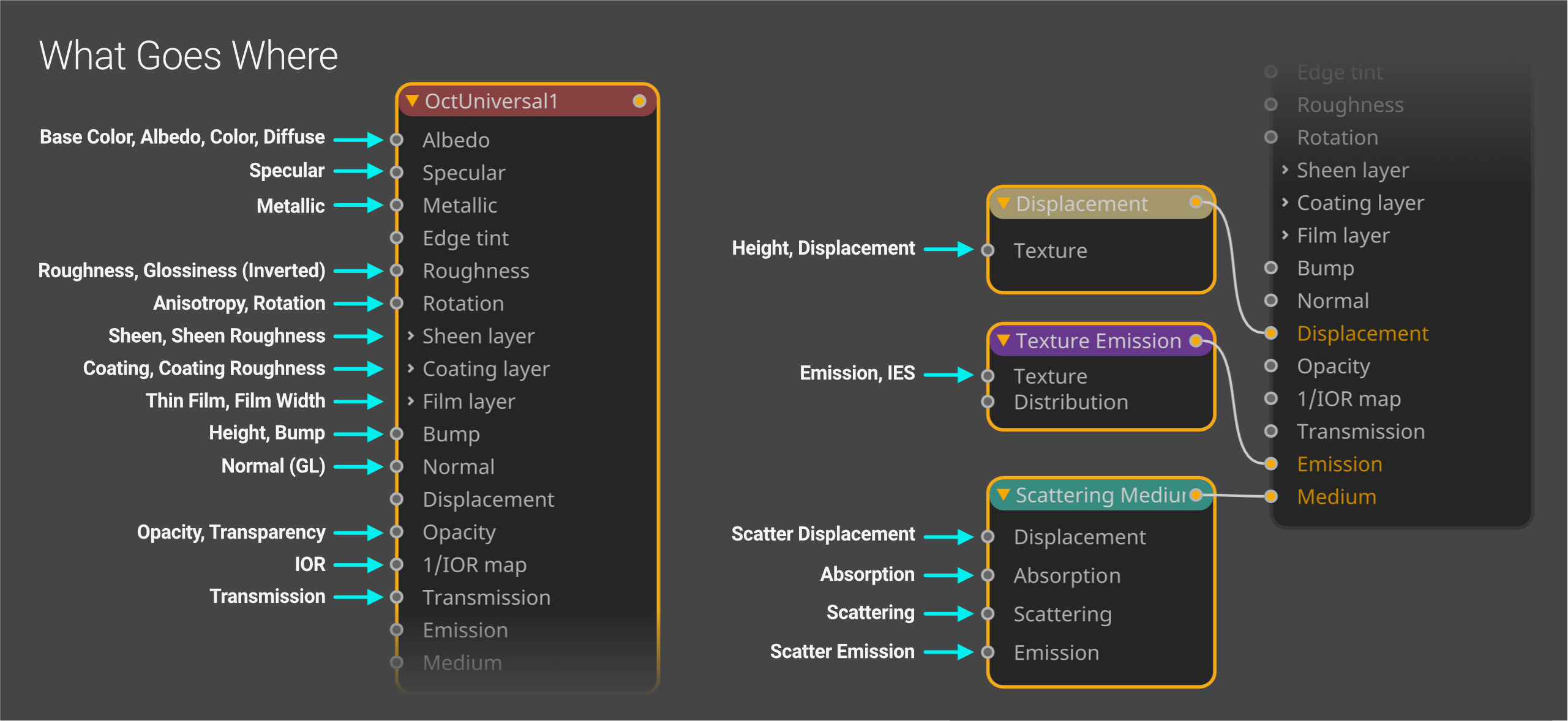
Task: Expand Coating layer in right-side pin list
Action: point(1285,202)
